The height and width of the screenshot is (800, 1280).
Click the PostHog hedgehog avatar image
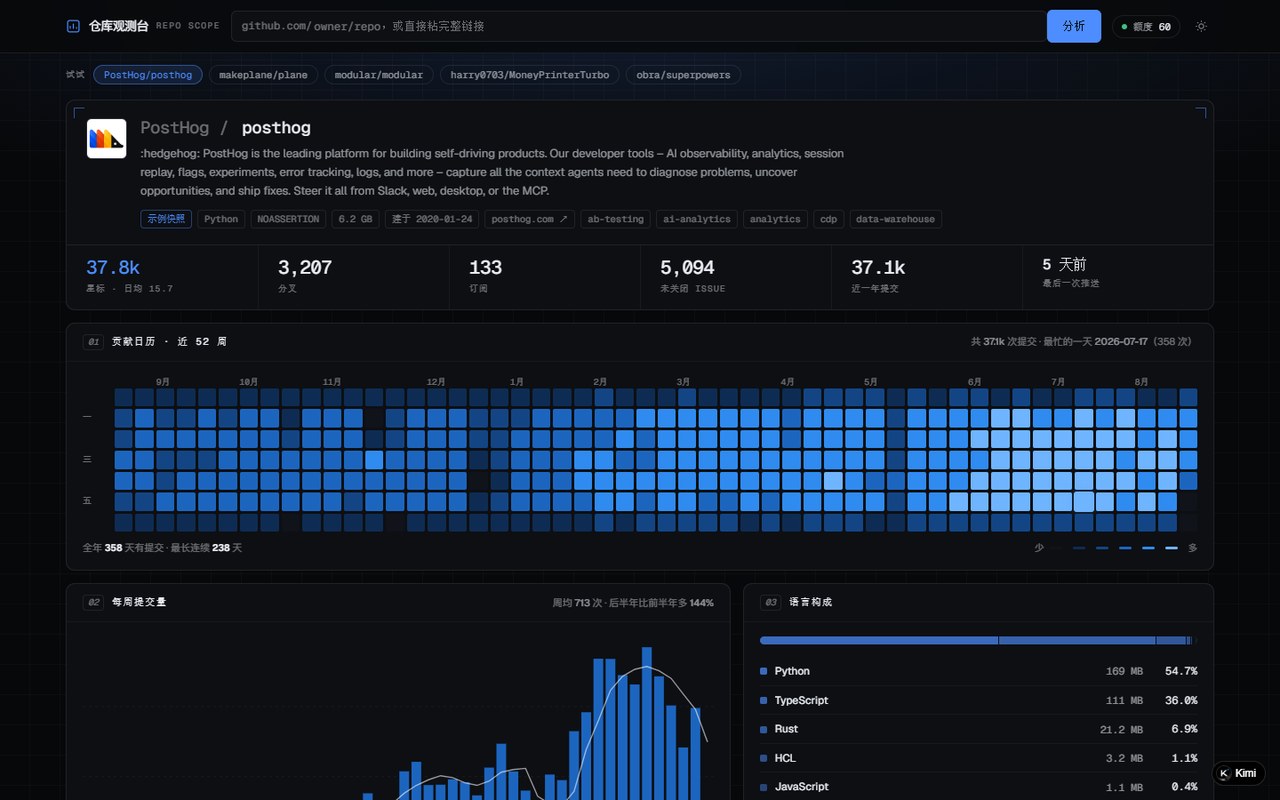click(107, 139)
